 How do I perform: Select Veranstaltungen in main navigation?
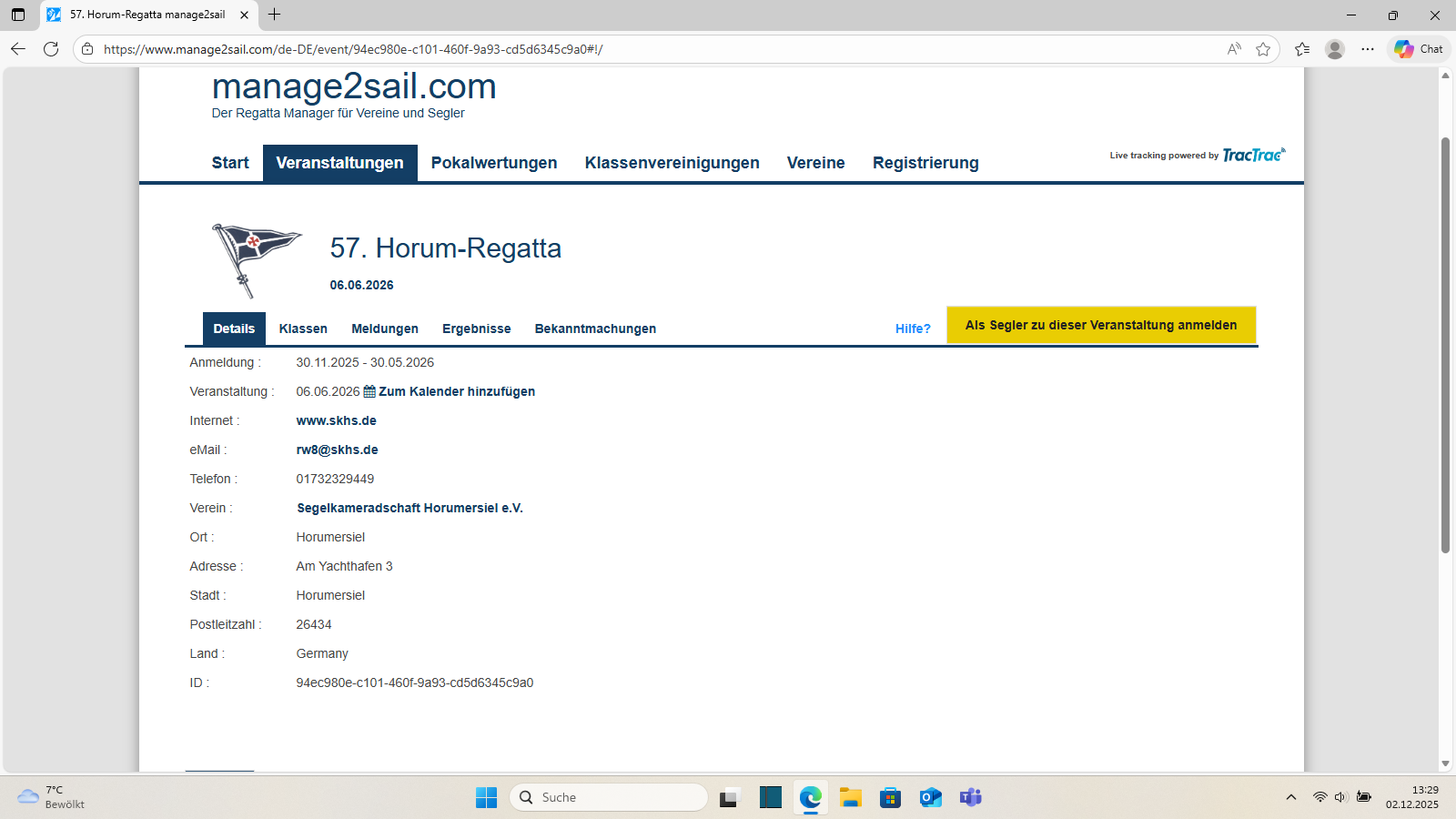tap(340, 163)
